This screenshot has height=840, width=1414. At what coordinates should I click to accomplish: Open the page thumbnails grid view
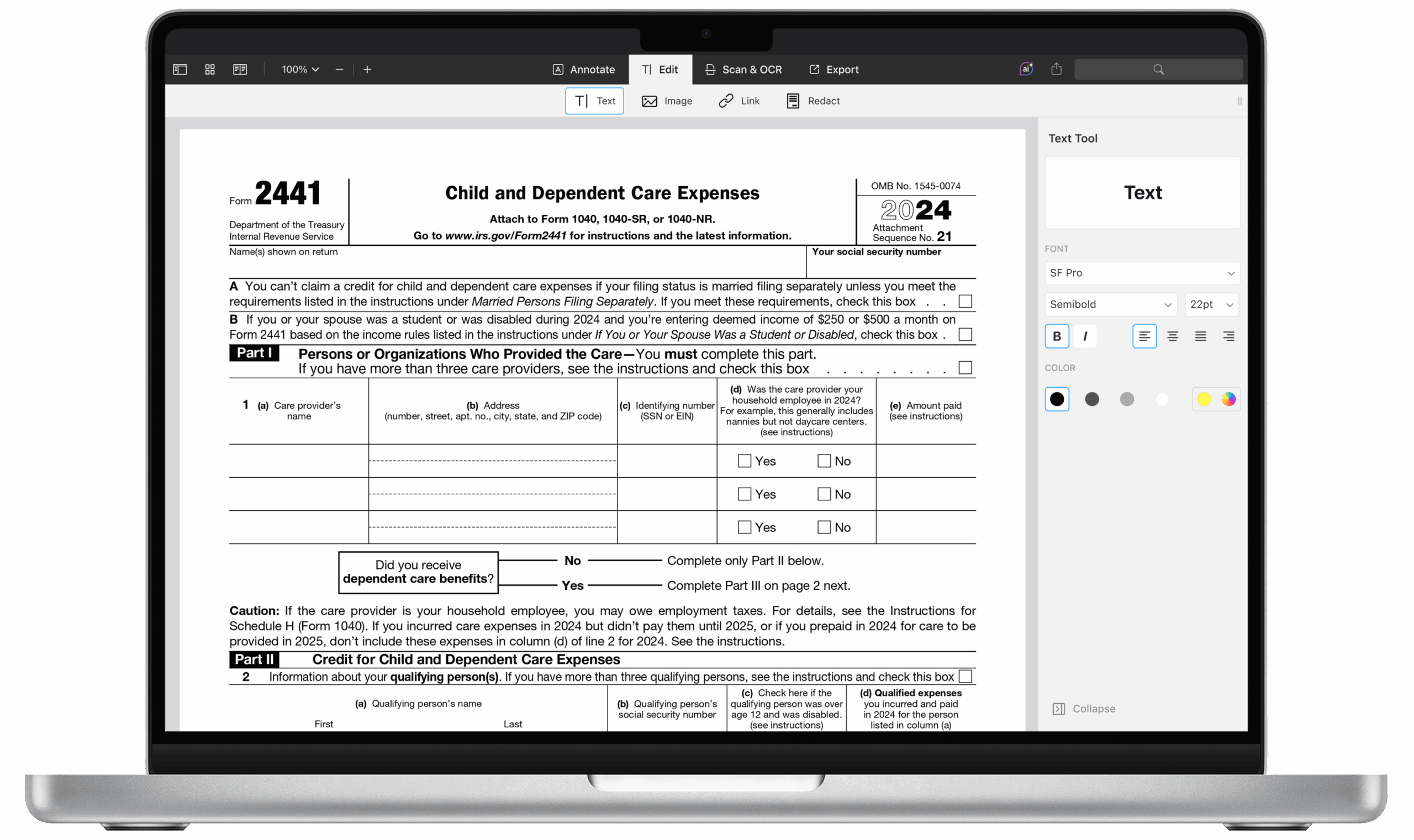209,69
